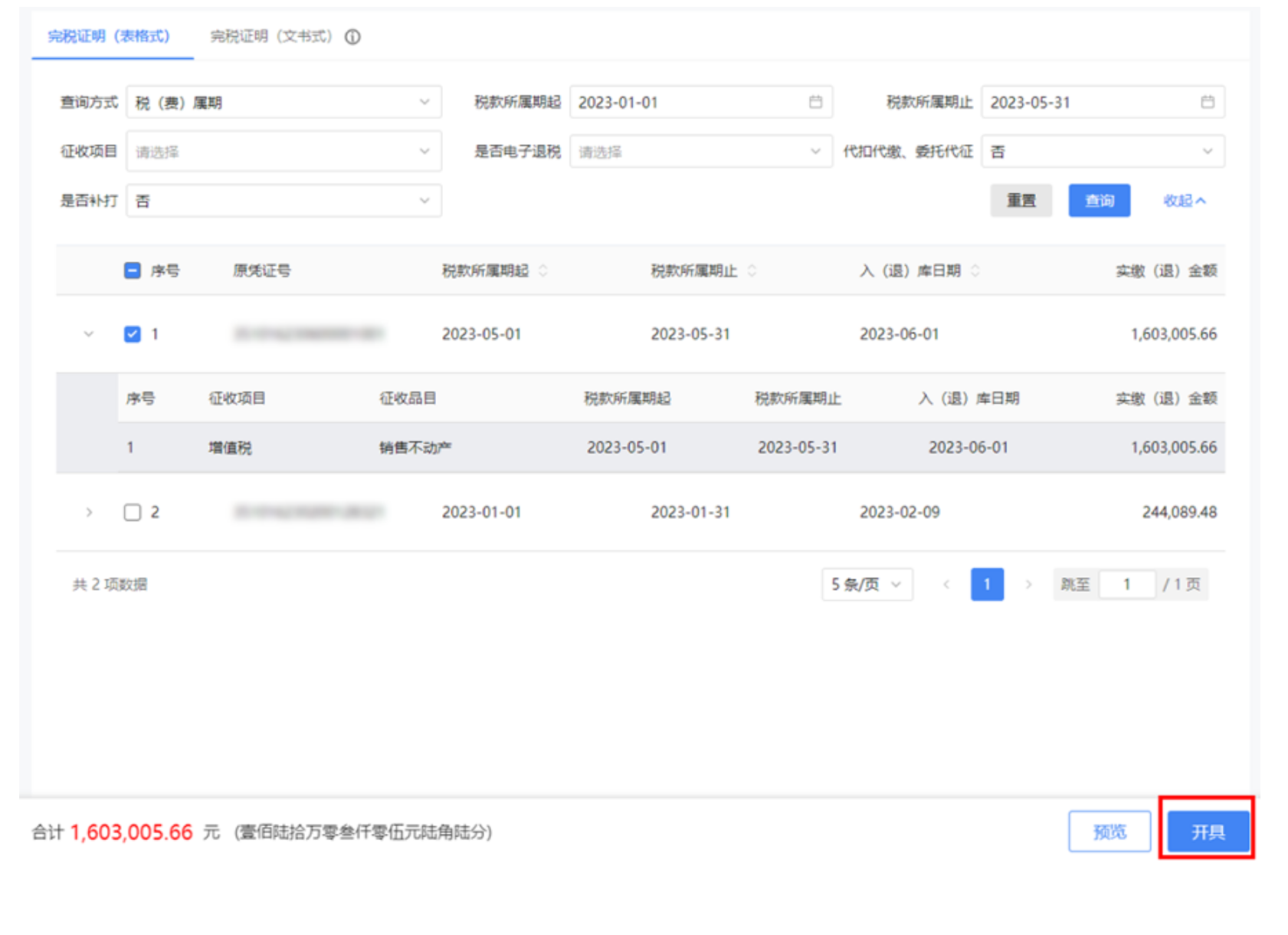The width and height of the screenshot is (1288, 935).
Task: Open the calendar picker for 税款所属期止
Action: (x=1208, y=101)
